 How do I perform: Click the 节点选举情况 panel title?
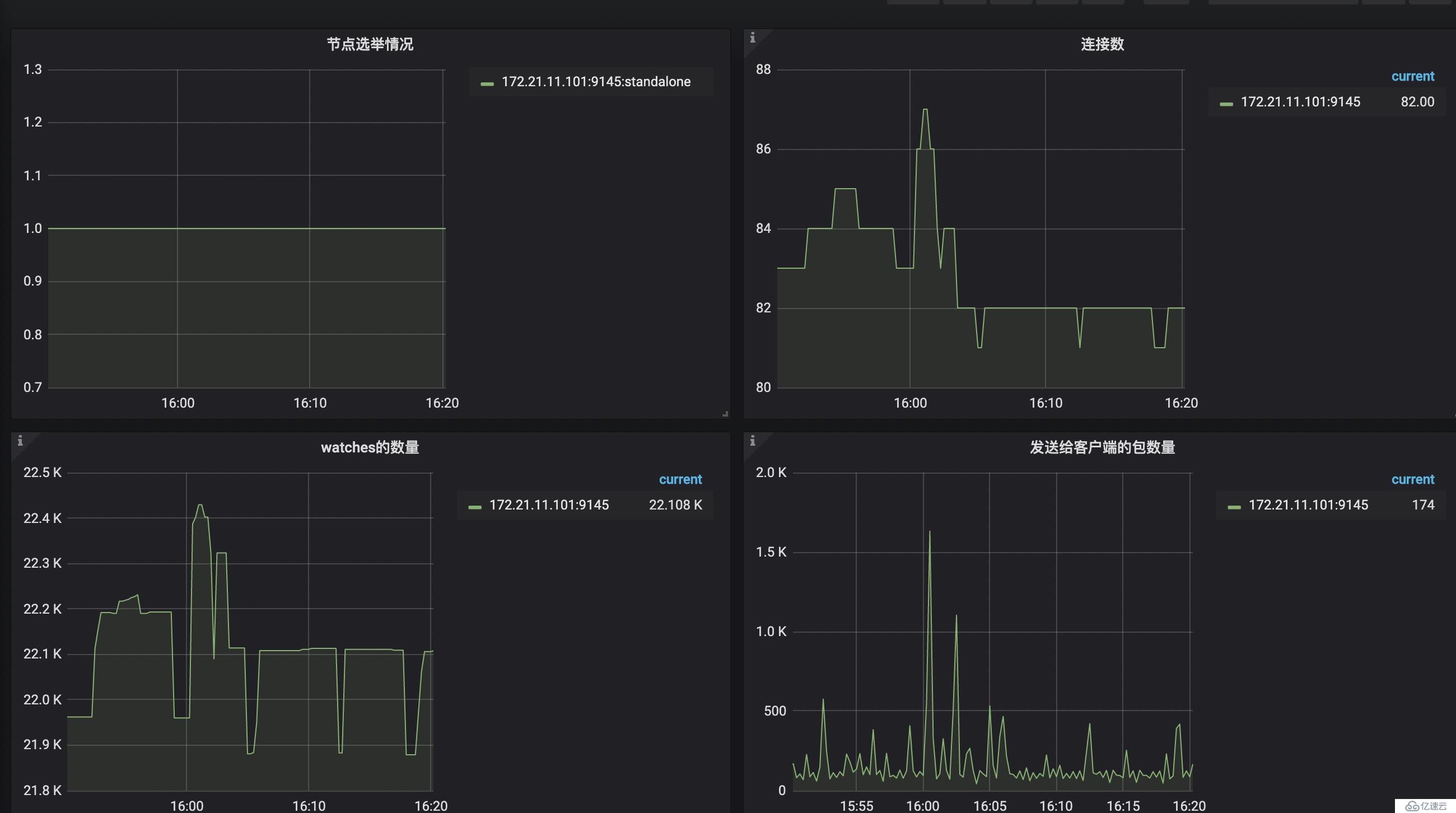click(370, 44)
